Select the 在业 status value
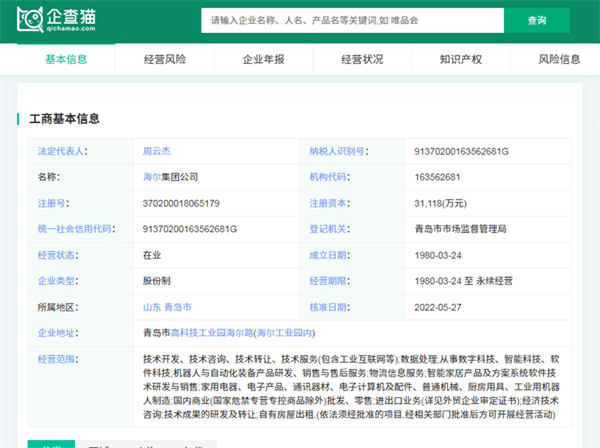This screenshot has height=448, width=600. pos(152,255)
